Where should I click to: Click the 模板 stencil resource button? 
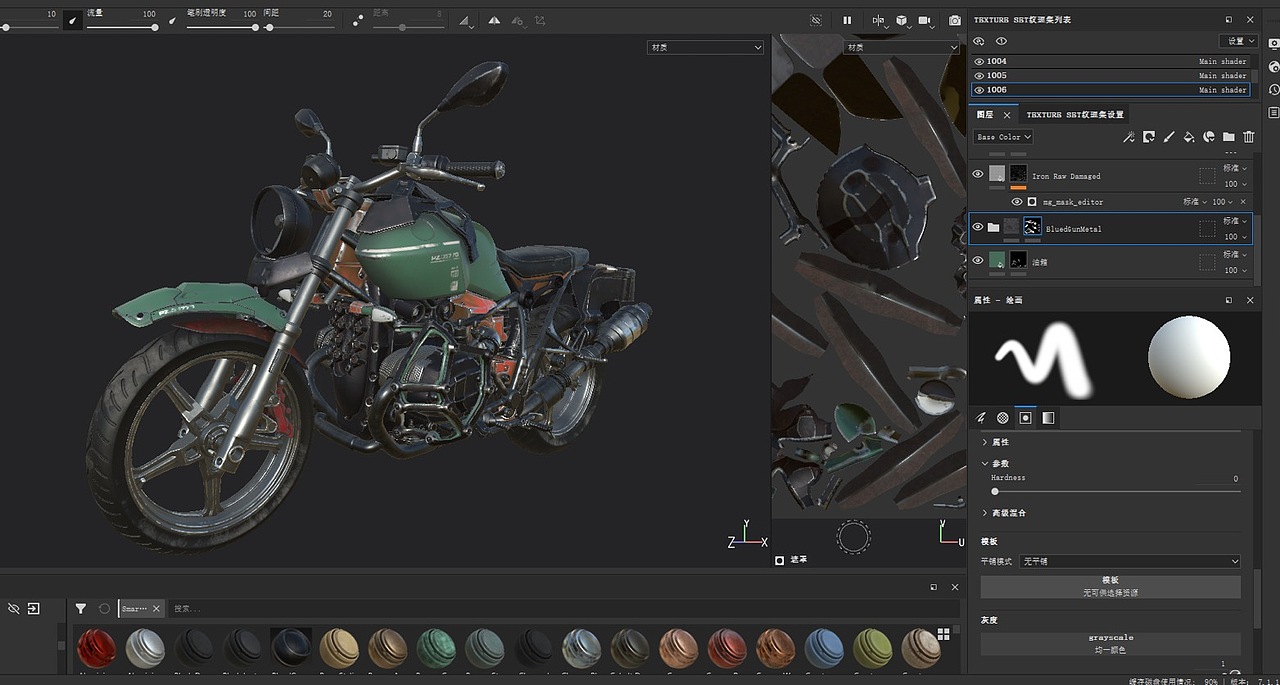[x=1110, y=586]
